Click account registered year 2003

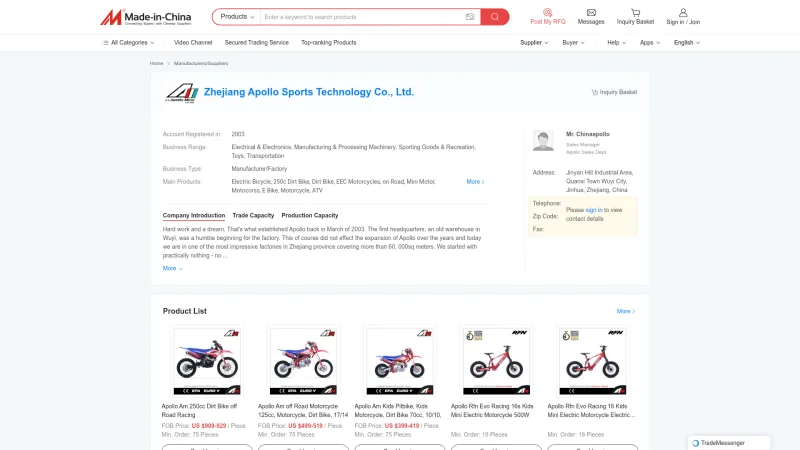[238, 134]
